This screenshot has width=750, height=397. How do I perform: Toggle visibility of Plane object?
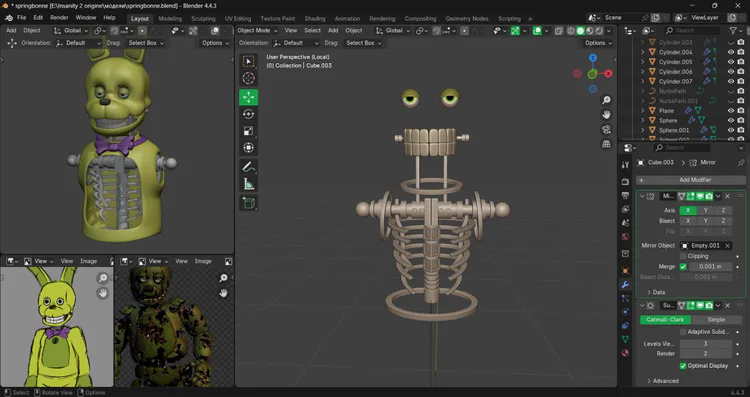730,110
